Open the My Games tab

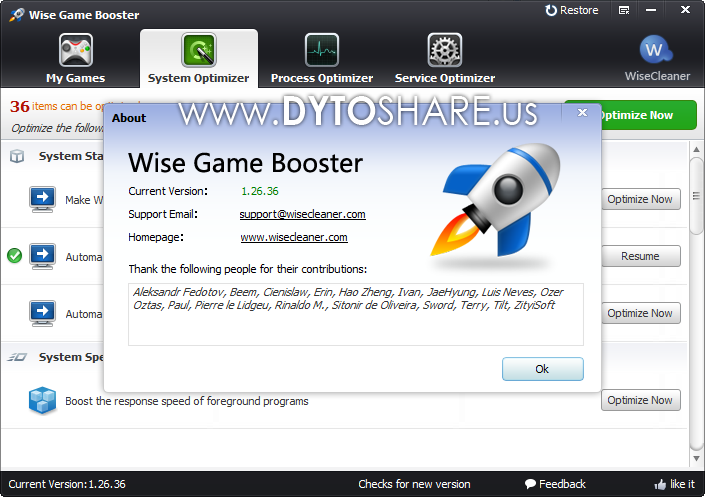tap(76, 58)
